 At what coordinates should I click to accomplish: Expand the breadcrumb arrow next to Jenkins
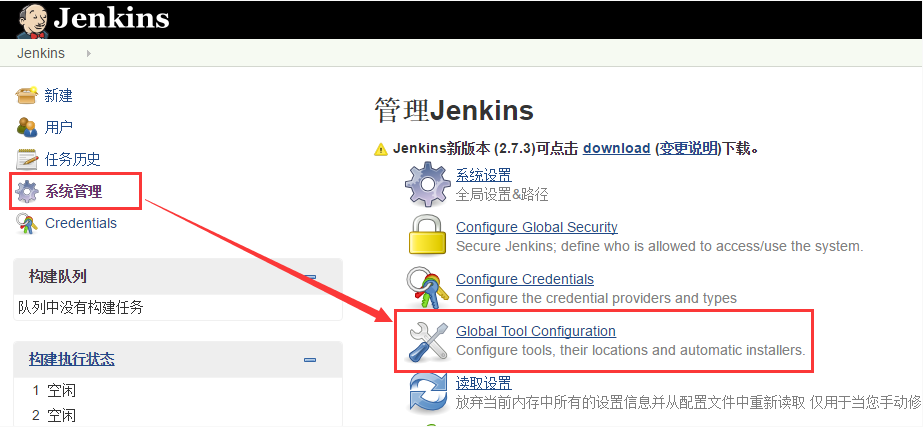(89, 53)
